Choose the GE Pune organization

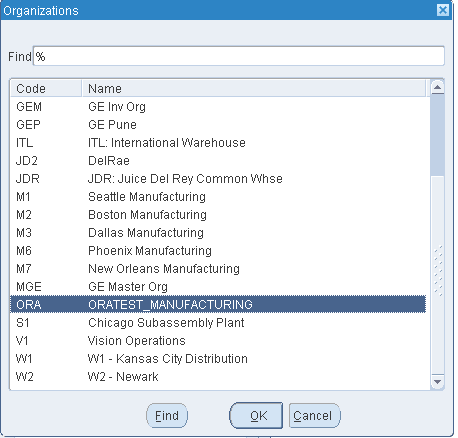point(218,125)
